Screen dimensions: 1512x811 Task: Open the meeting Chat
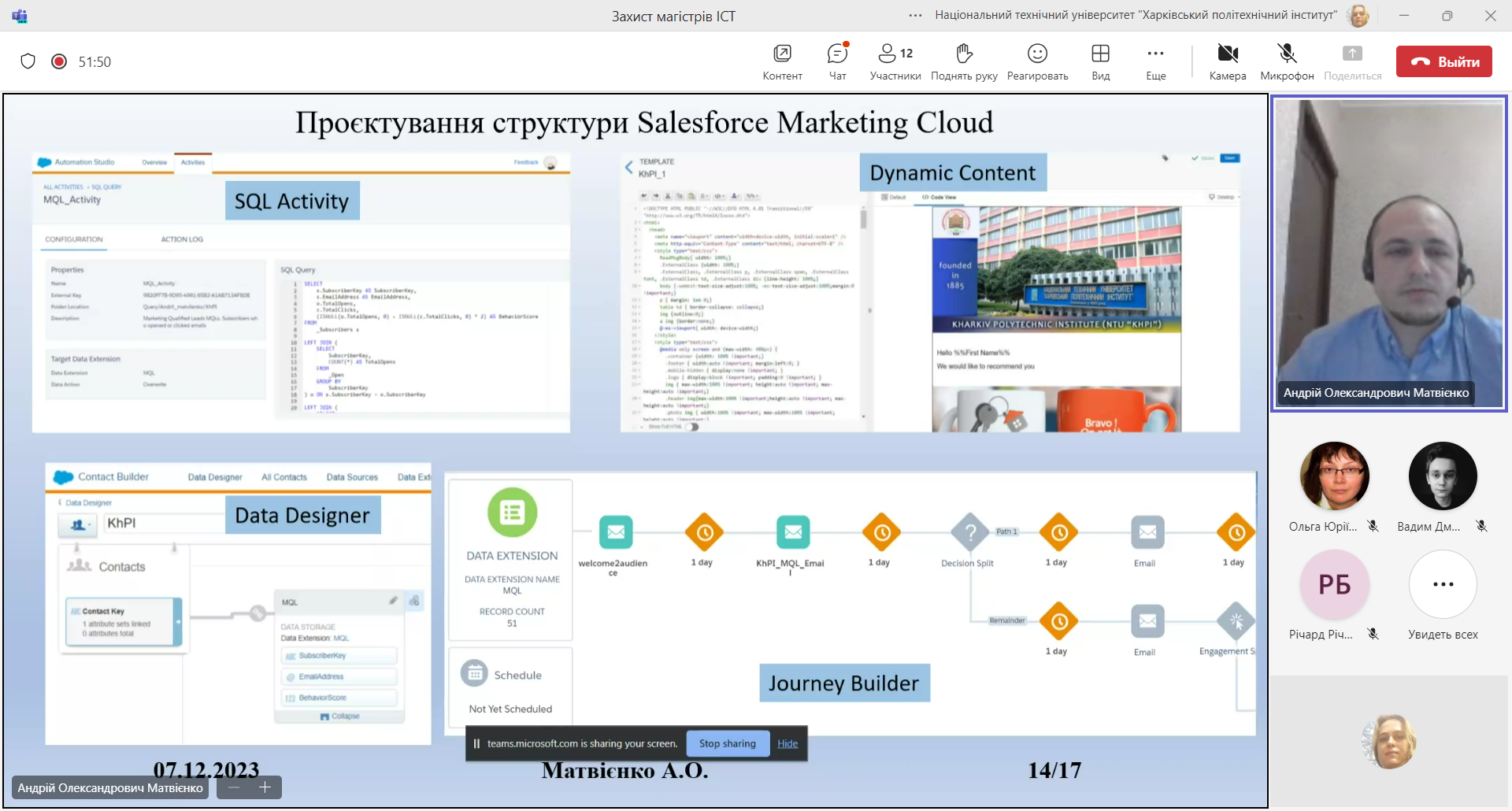[837, 61]
